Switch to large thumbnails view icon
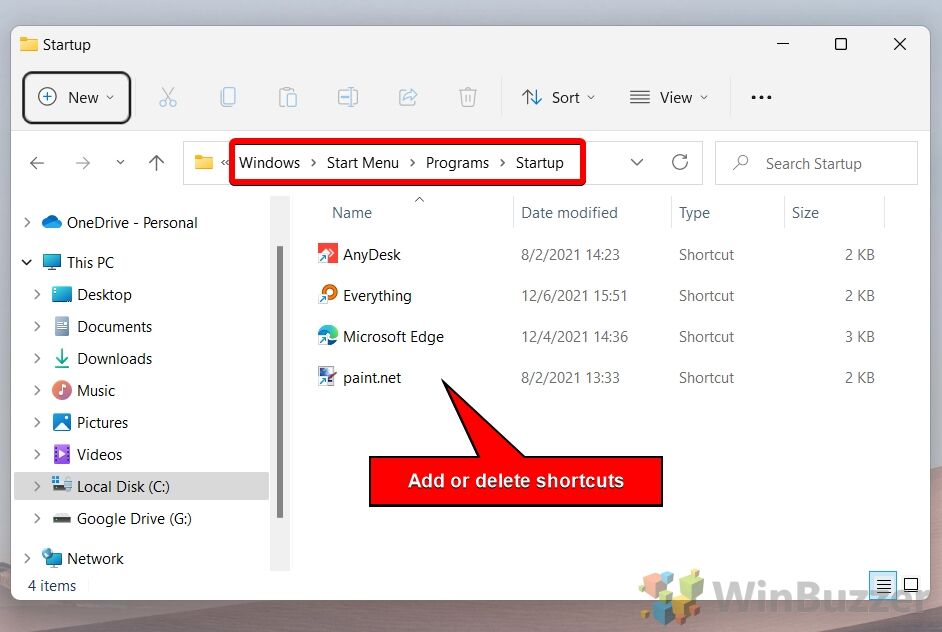 coord(911,585)
